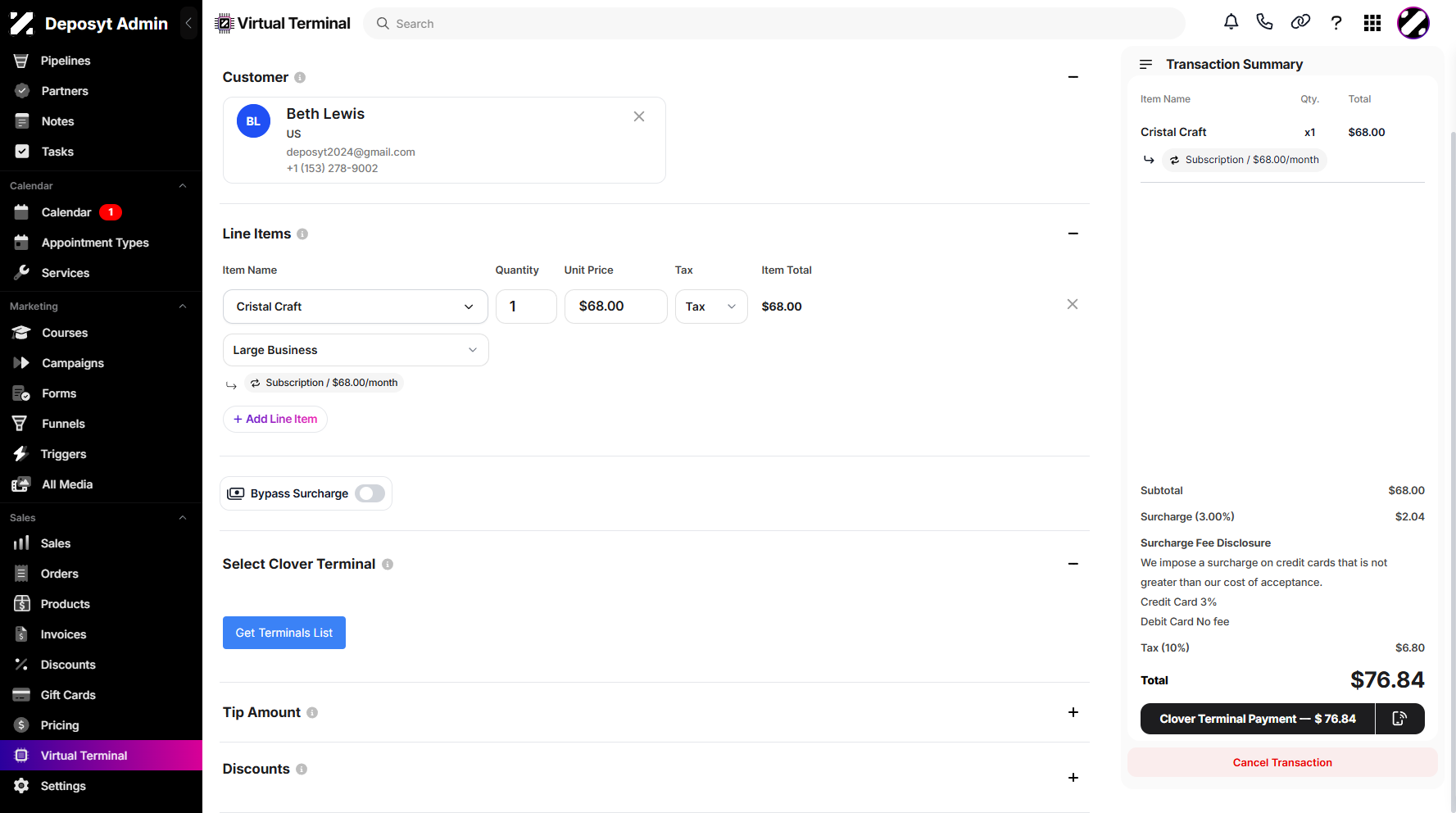Click the link chain icon in header
The width and height of the screenshot is (1456, 813).
[x=1300, y=22]
